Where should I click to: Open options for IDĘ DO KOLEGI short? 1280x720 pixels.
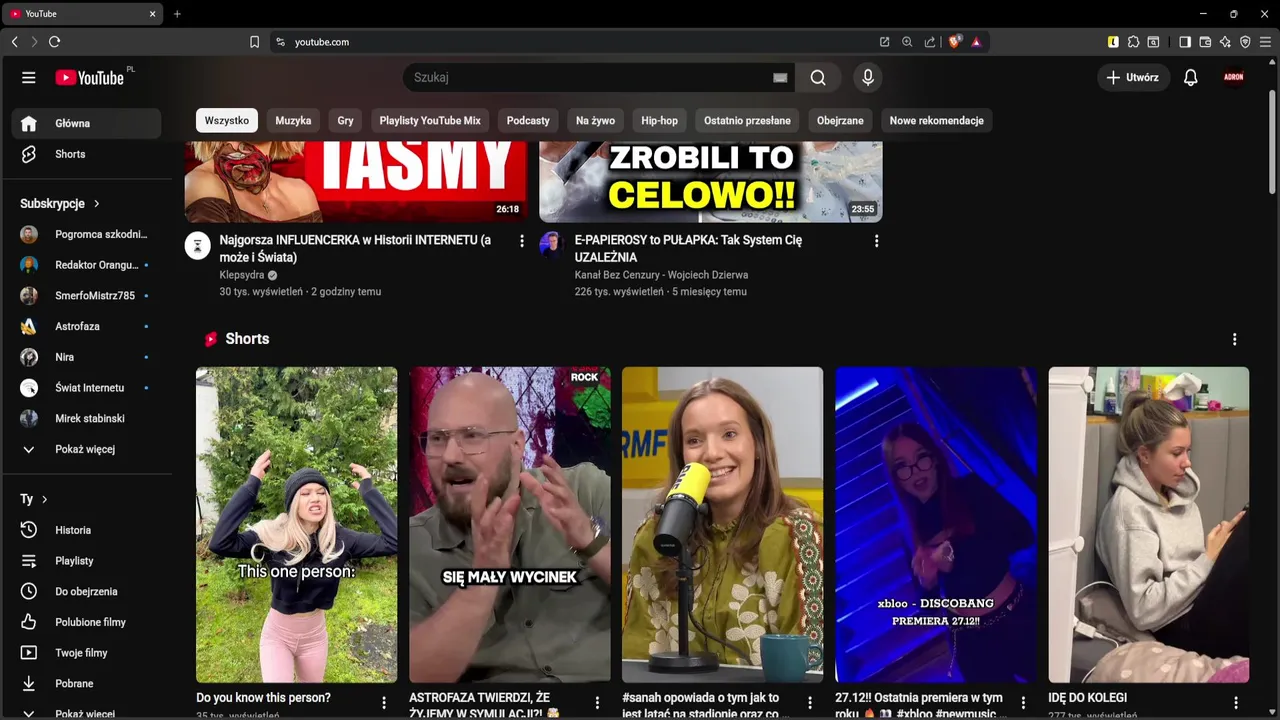click(1236, 703)
